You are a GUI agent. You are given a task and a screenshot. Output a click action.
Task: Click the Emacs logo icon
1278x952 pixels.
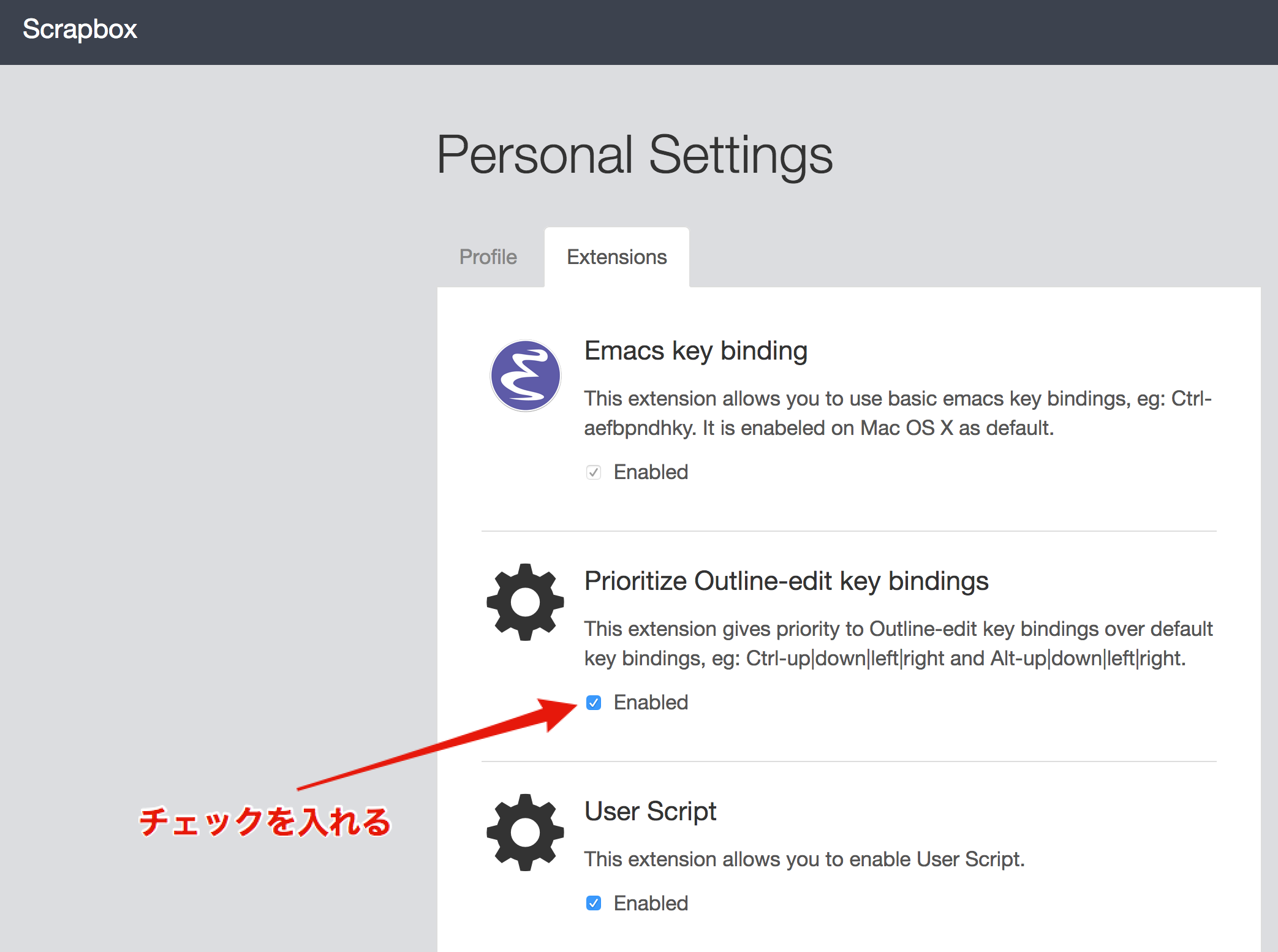coord(525,376)
